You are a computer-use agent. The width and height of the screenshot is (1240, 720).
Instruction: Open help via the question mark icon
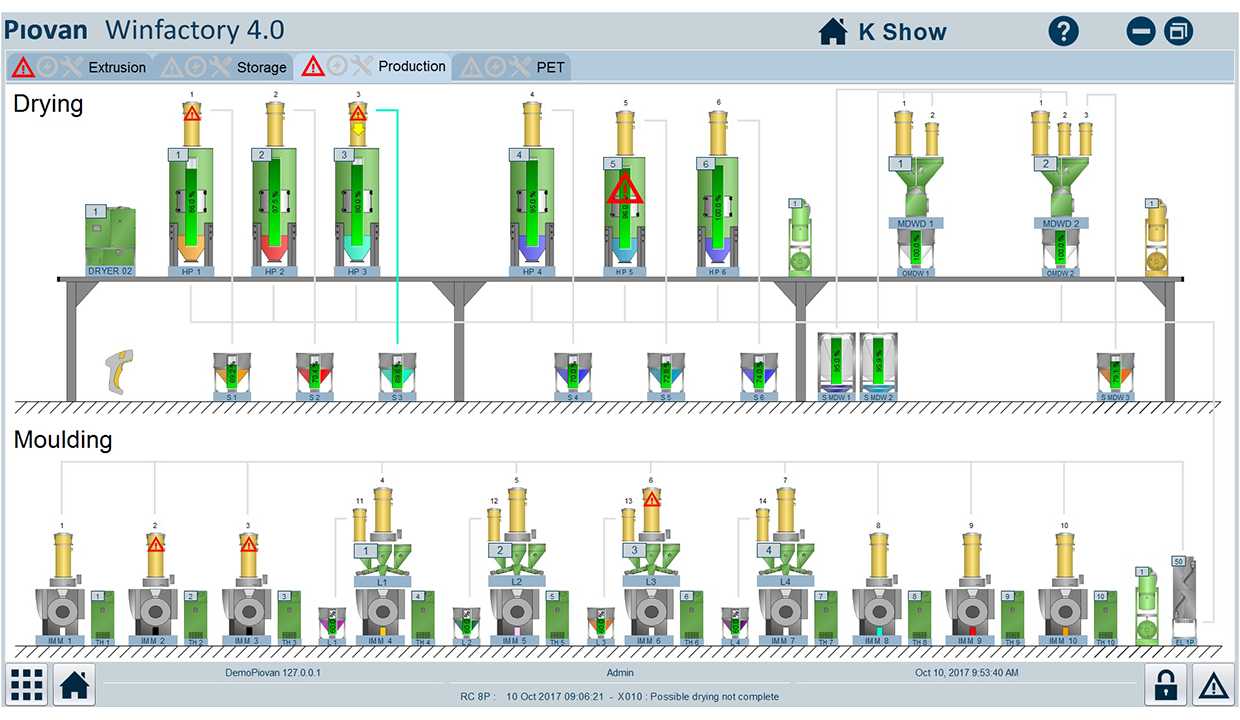point(1063,31)
